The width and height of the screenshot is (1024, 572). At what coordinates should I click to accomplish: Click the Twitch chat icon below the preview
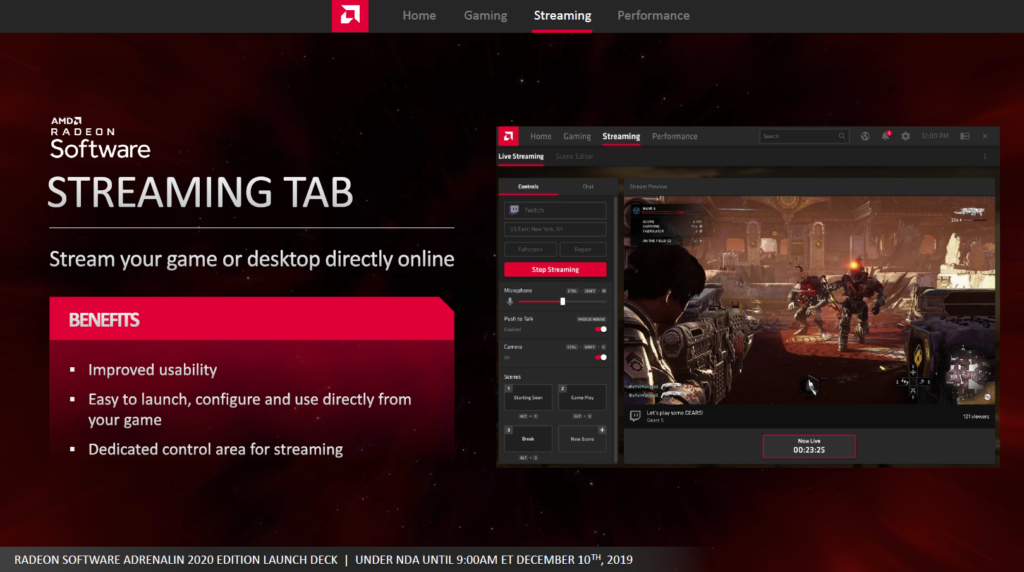(635, 416)
